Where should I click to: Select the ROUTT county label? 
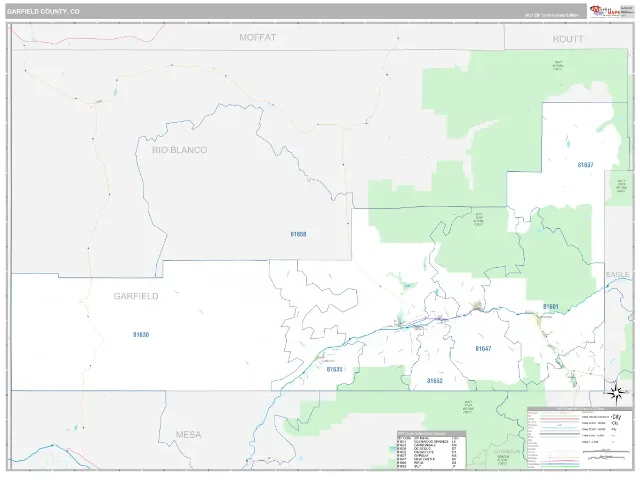click(568, 39)
